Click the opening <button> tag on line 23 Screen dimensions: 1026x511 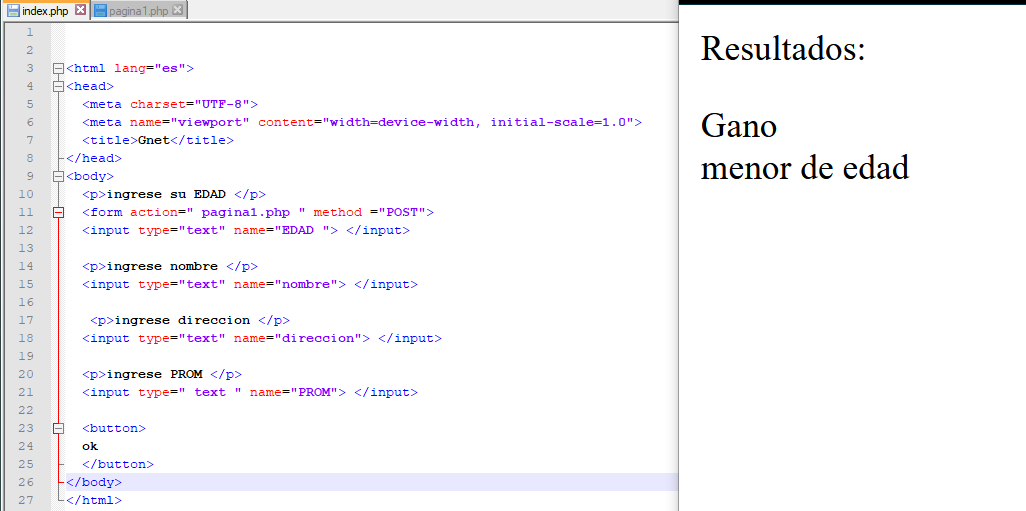point(114,428)
